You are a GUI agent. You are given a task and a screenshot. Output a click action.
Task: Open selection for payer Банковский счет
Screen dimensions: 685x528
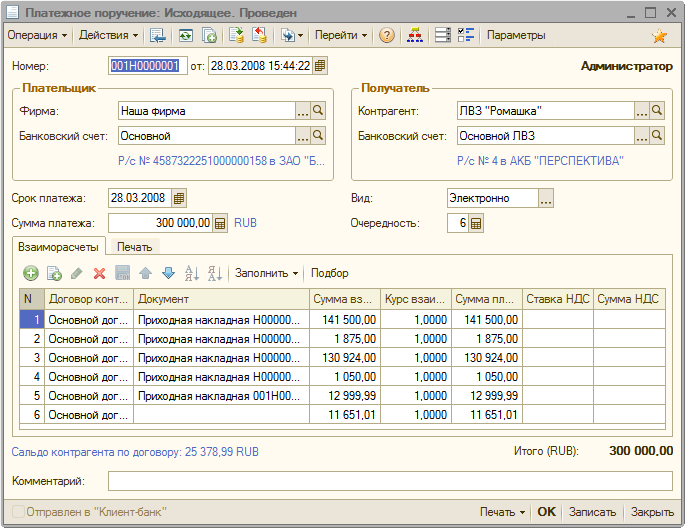pos(303,136)
